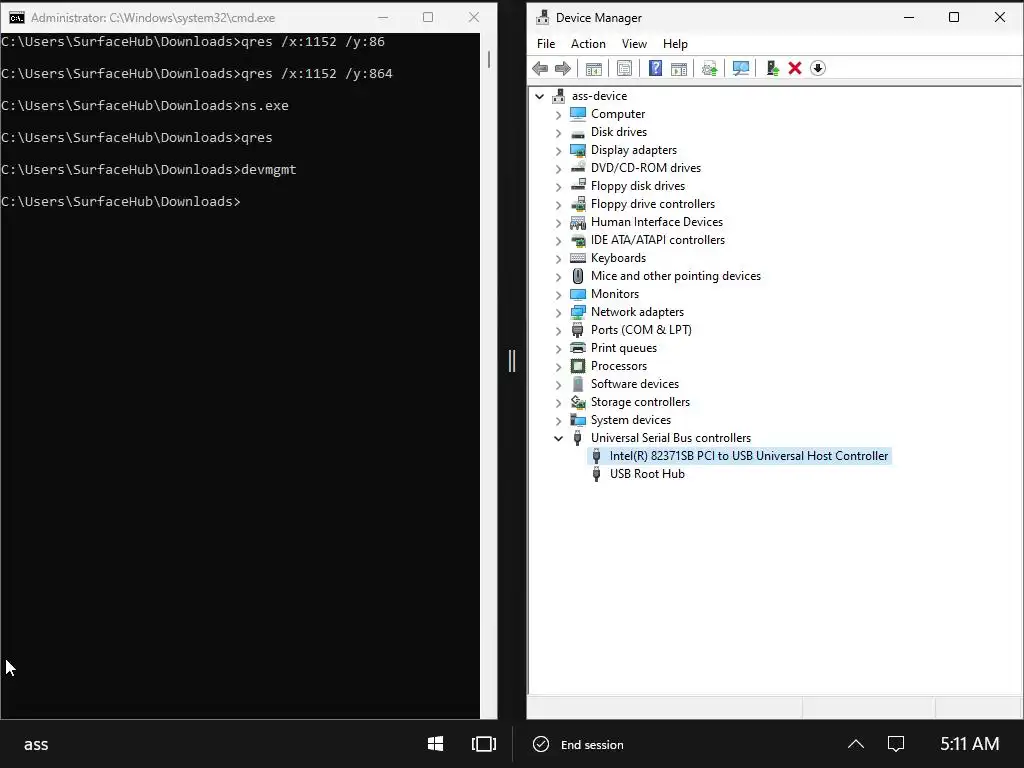Viewport: 1024px width, 768px height.
Task: Open the Action menu in Device Manager
Action: coord(588,44)
